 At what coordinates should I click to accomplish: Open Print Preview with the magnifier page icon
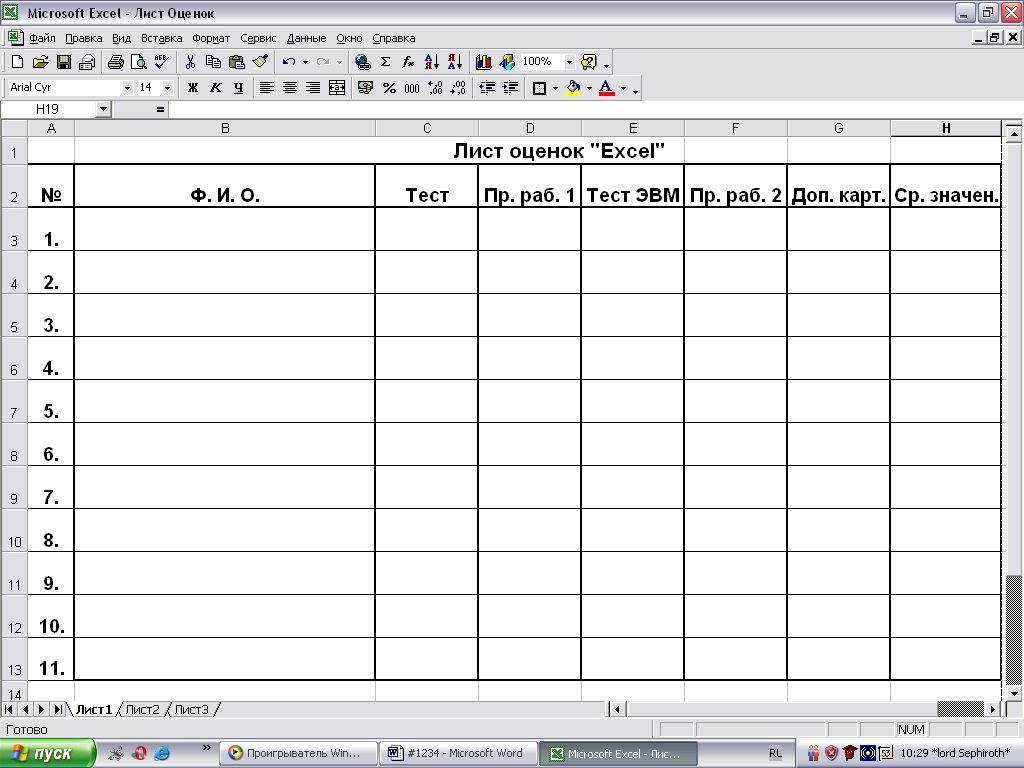click(x=138, y=62)
